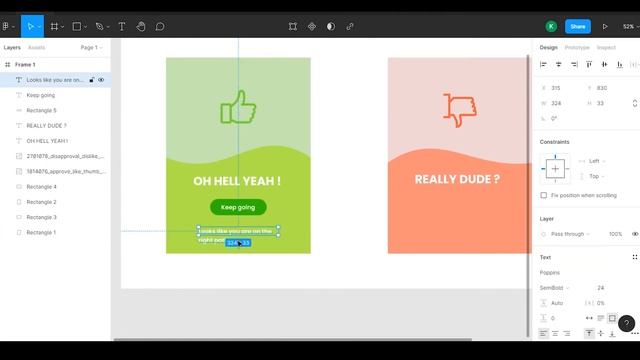This screenshot has height=360, width=640.
Task: Click the font size field 24
Action: 601,288
